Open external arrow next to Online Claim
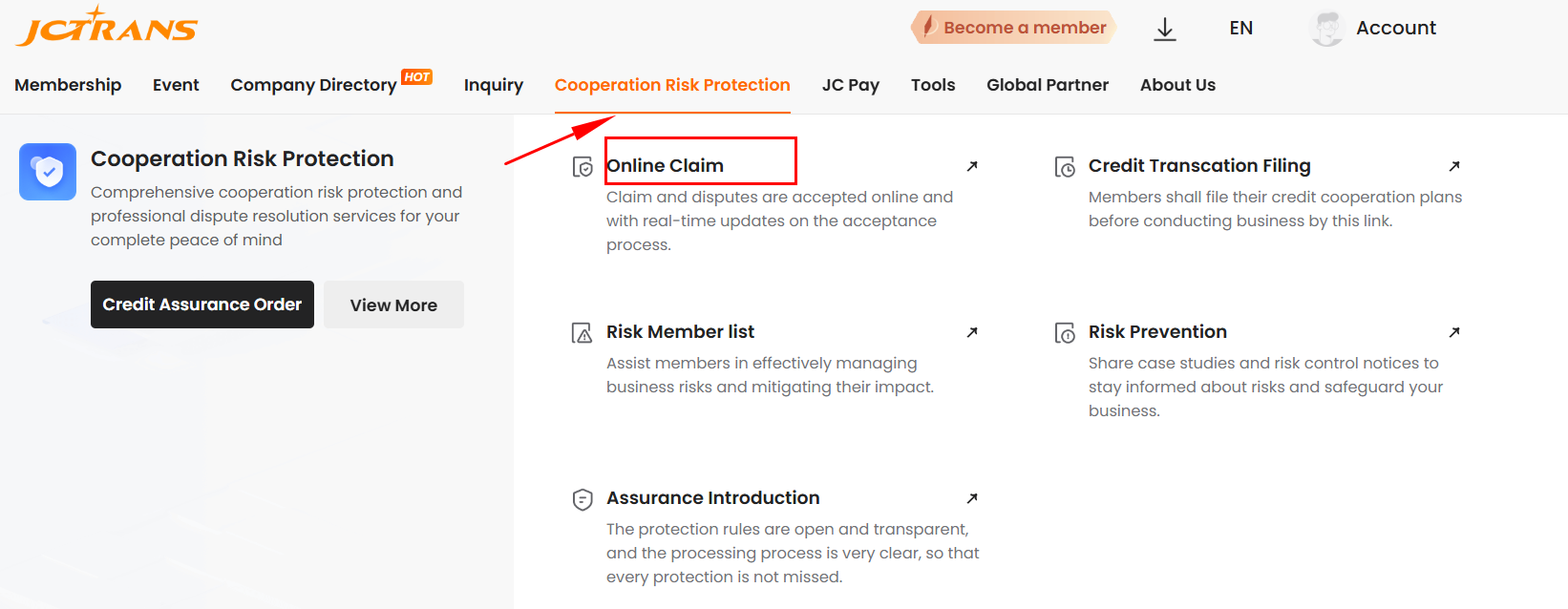This screenshot has height=609, width=1568. pyautogui.click(x=972, y=166)
